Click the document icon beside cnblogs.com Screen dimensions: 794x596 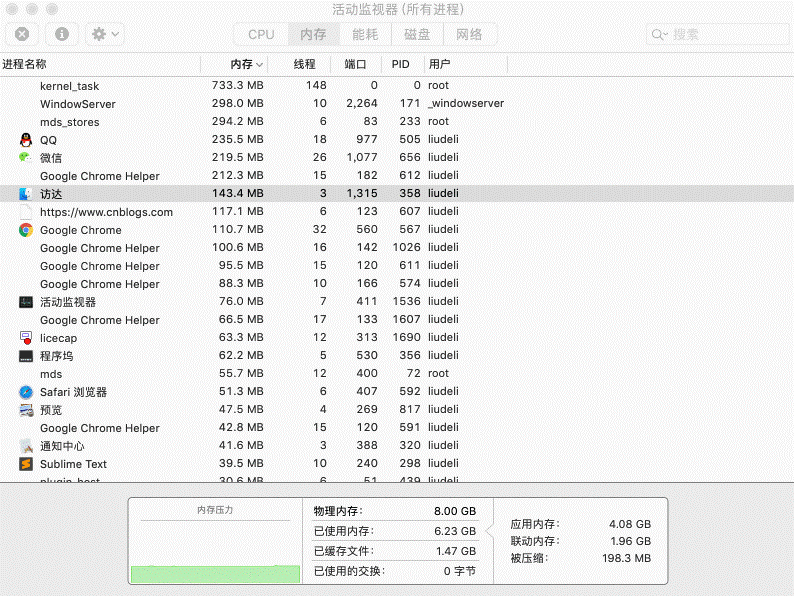tap(26, 212)
